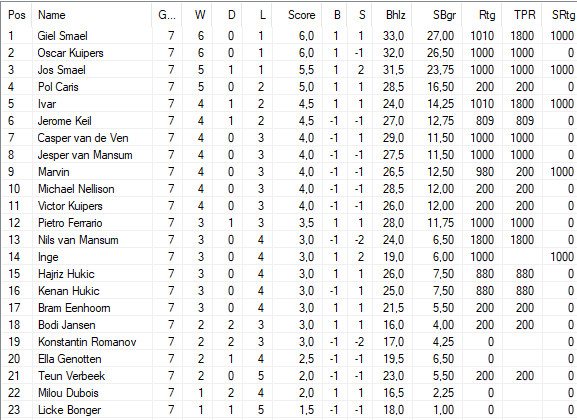Click the Rtg column header
The height and width of the screenshot is (420, 577).
tap(481, 15)
